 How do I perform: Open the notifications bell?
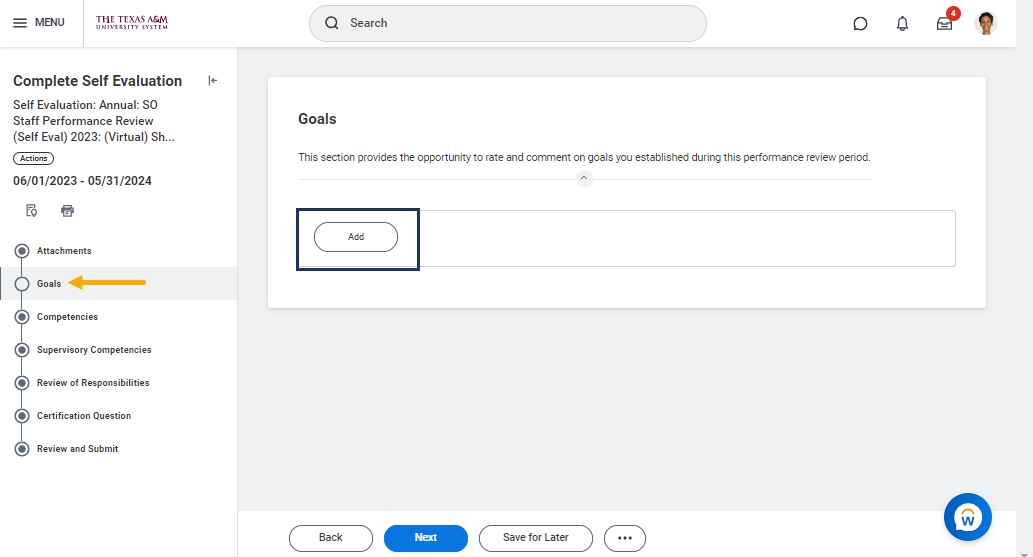[902, 23]
